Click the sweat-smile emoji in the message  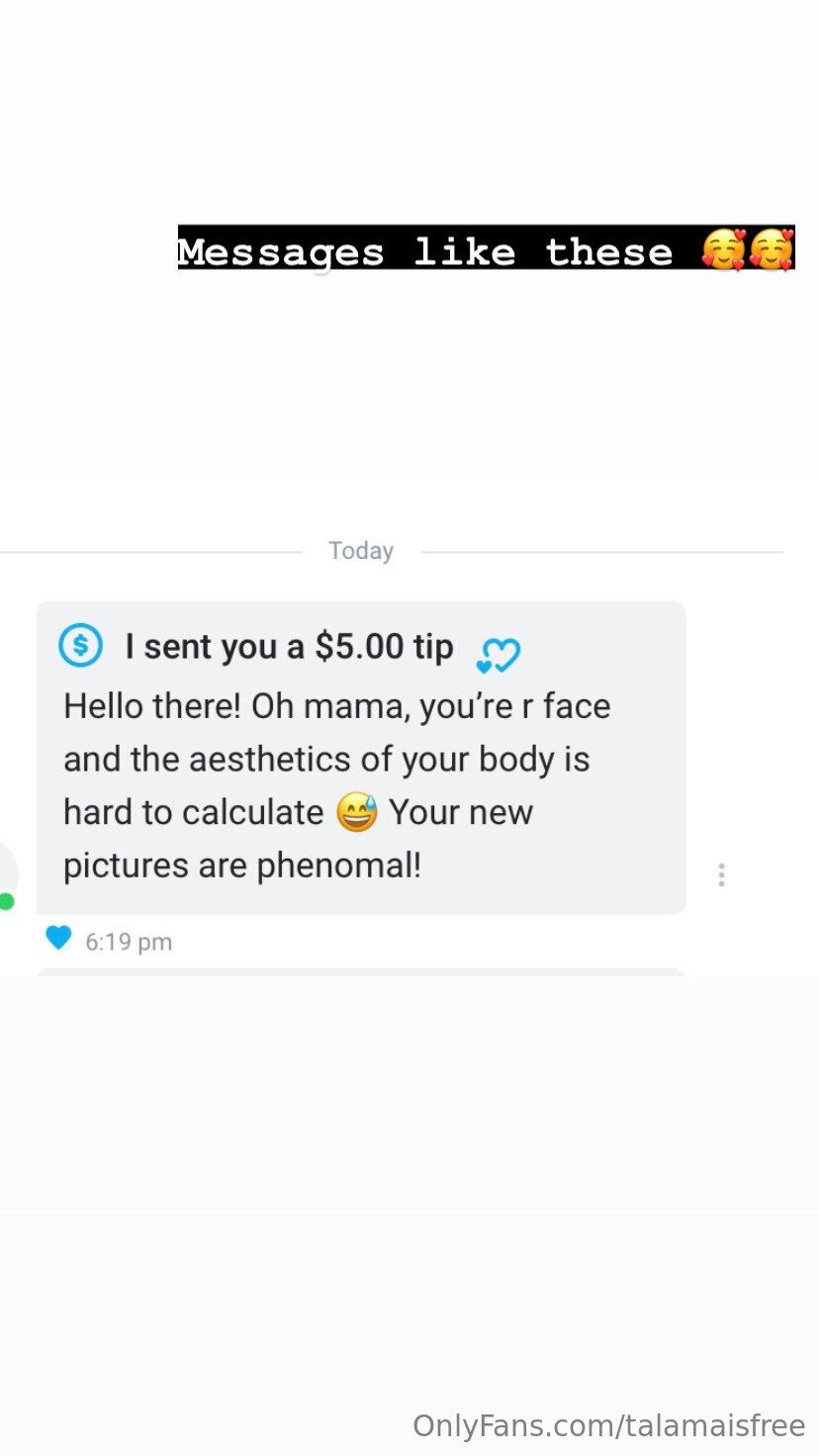pyautogui.click(x=357, y=813)
